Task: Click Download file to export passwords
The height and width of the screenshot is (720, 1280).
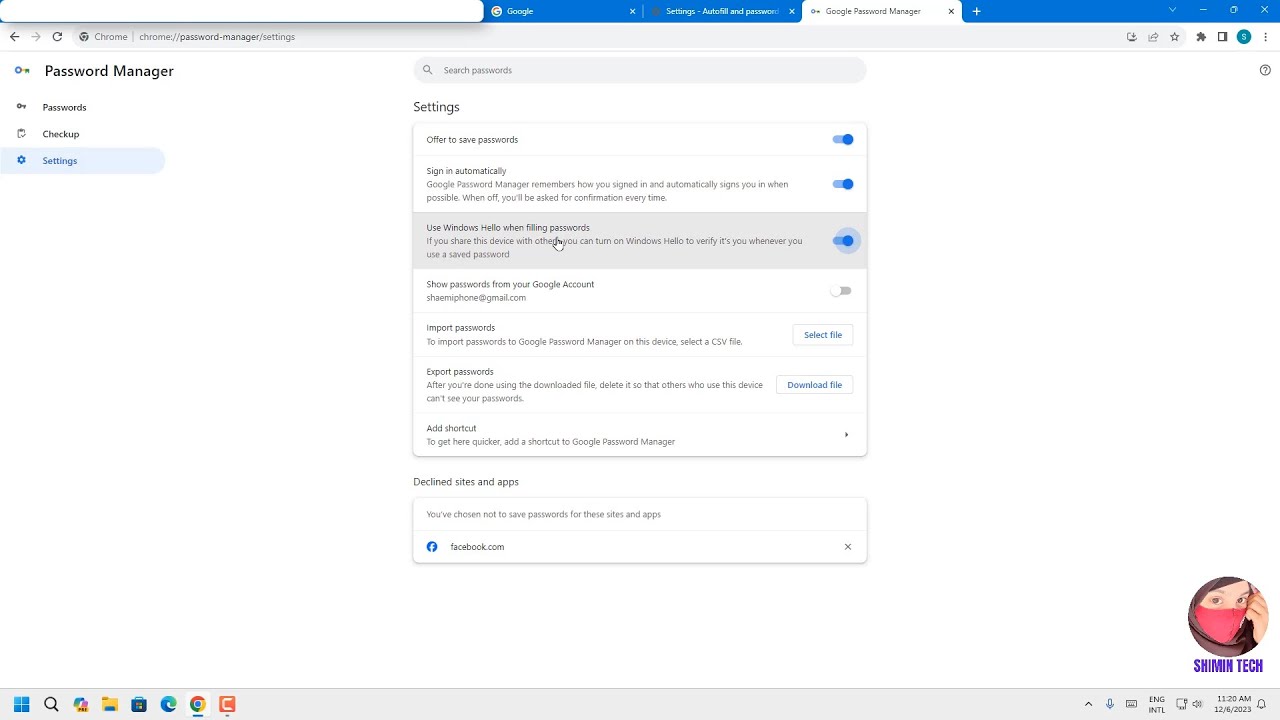Action: click(x=814, y=385)
